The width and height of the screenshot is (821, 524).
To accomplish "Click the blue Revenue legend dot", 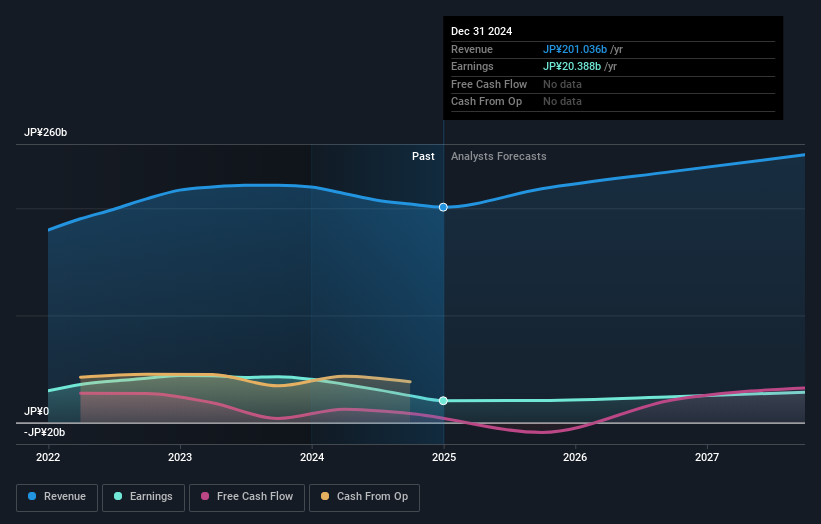I will [x=32, y=496].
